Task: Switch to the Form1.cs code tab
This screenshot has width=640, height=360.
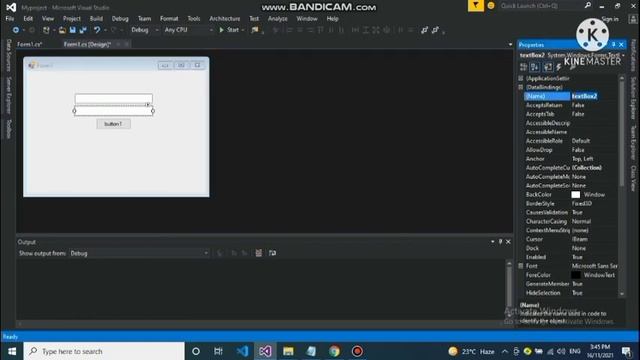Action: pyautogui.click(x=30, y=44)
